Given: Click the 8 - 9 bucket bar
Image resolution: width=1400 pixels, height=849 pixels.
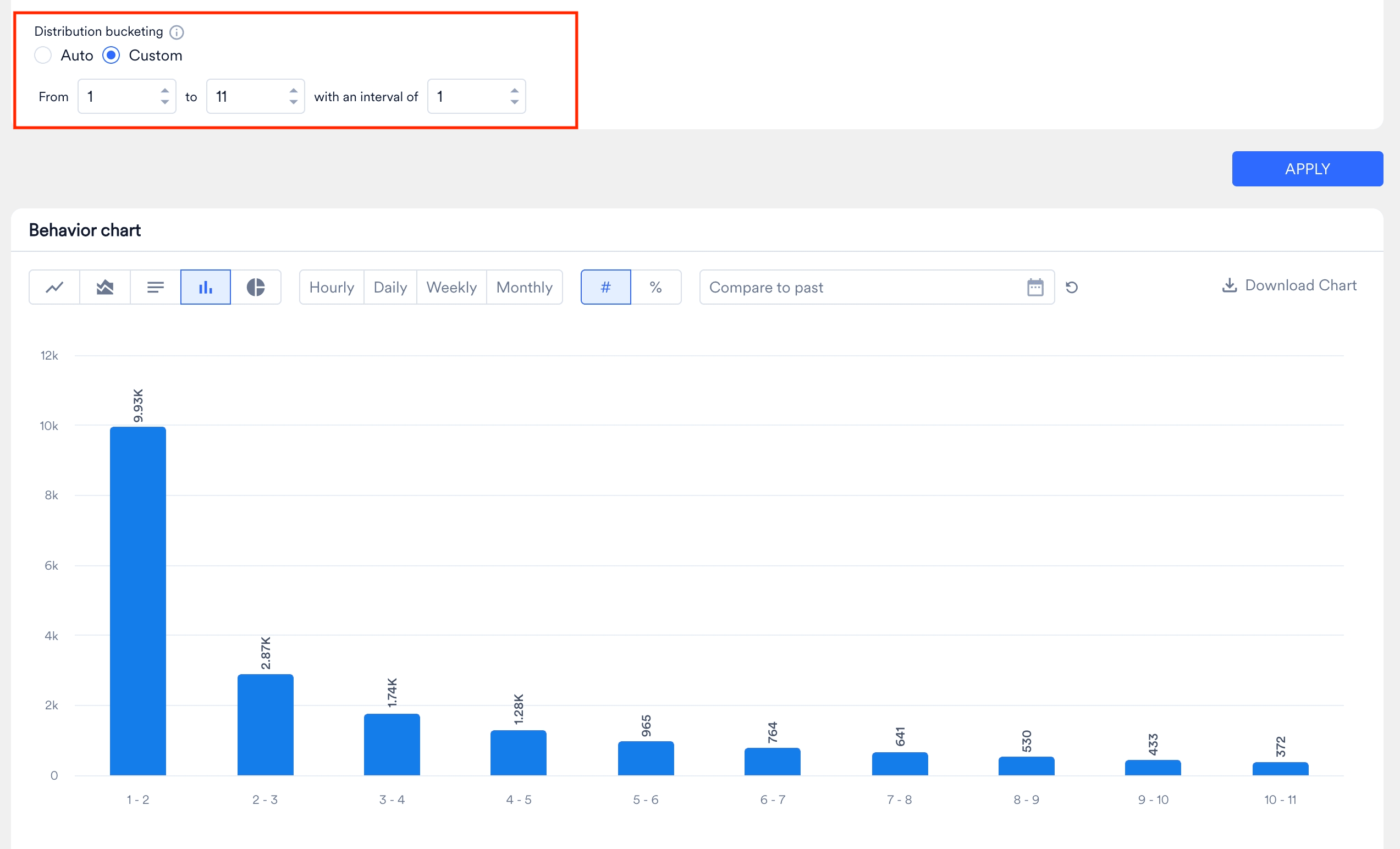Looking at the screenshot, I should click(x=1027, y=766).
